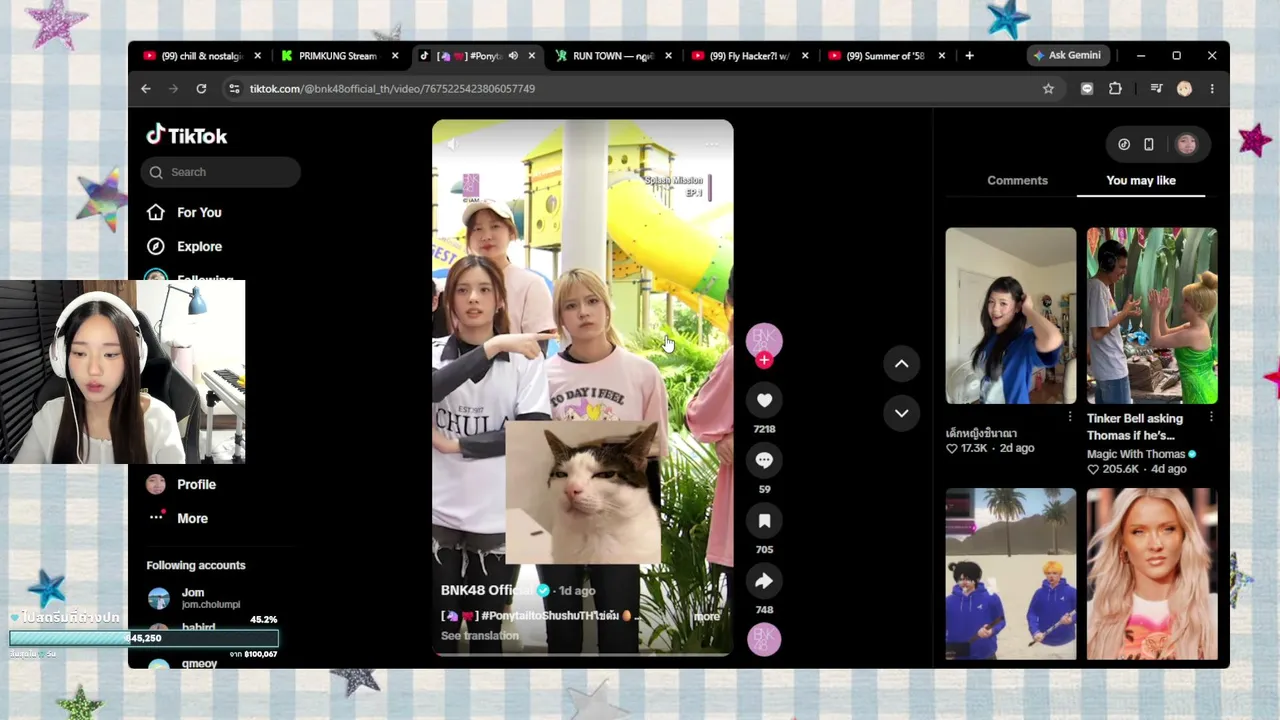Share the video with the arrow icon
This screenshot has width=1280, height=720.
[x=764, y=580]
